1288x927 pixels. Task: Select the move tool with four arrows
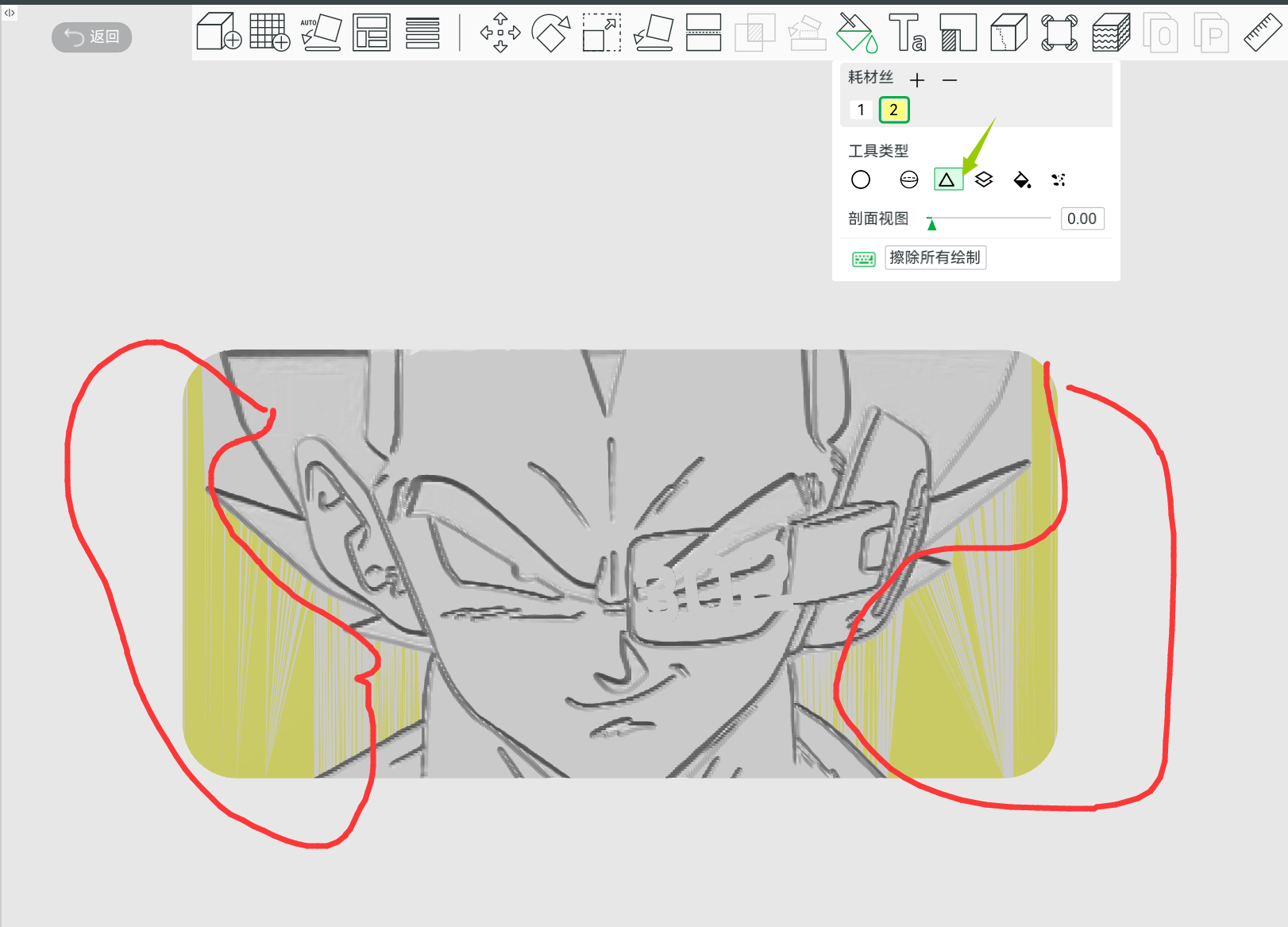pyautogui.click(x=500, y=33)
